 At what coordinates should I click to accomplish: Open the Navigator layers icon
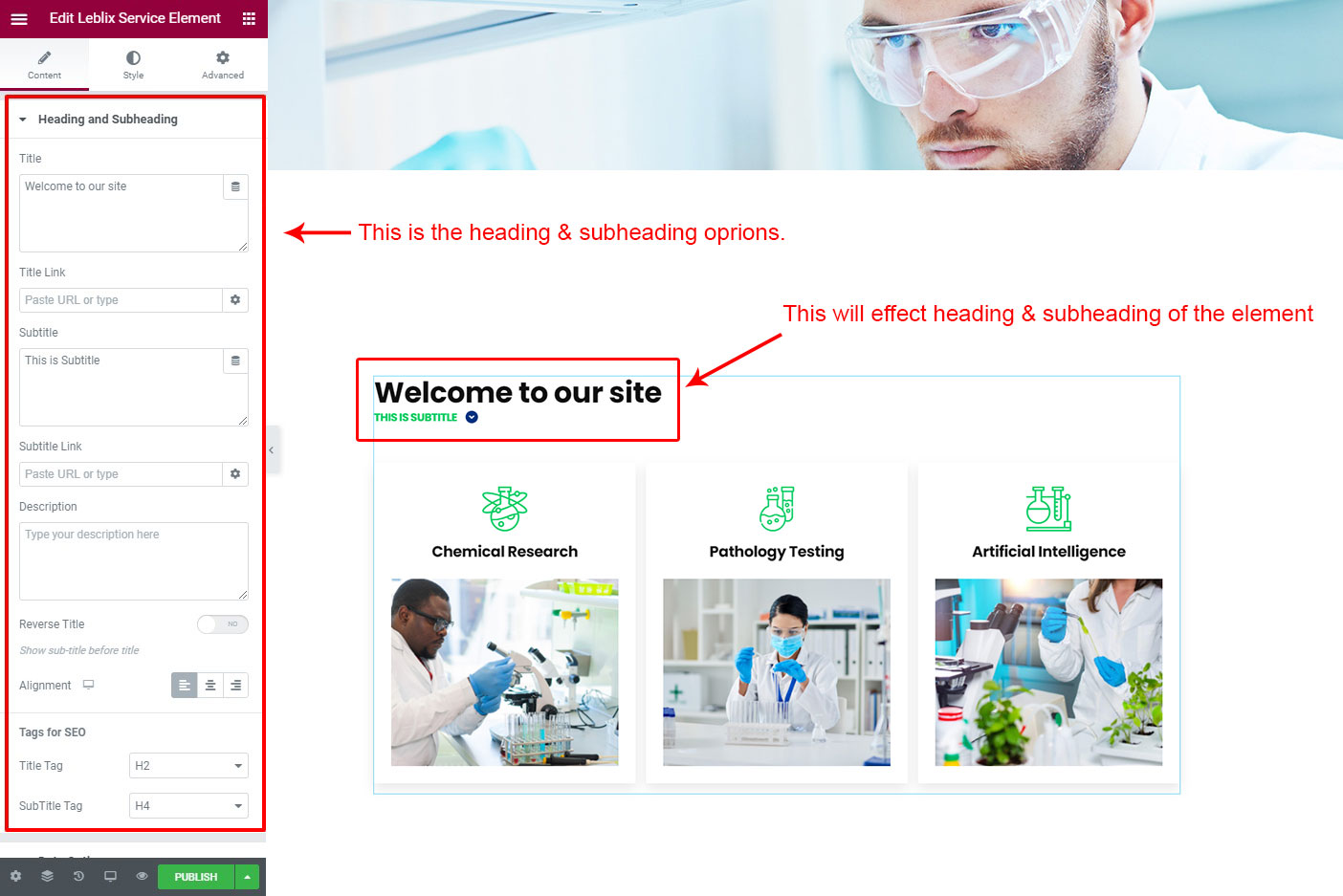point(47,876)
